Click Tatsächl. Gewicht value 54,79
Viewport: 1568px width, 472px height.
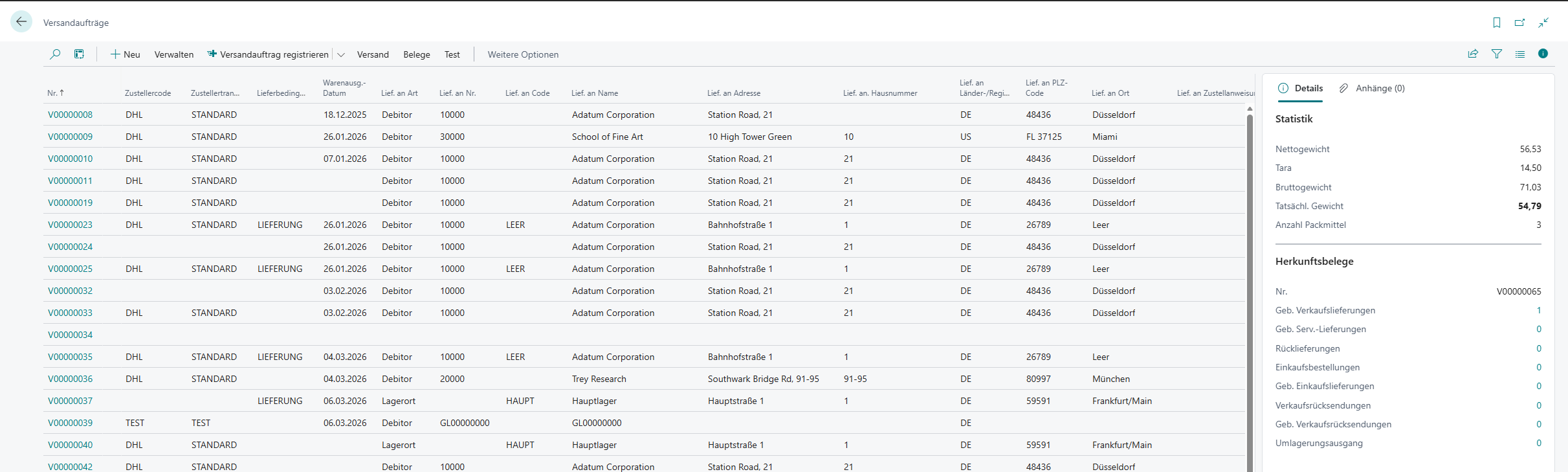point(1530,206)
